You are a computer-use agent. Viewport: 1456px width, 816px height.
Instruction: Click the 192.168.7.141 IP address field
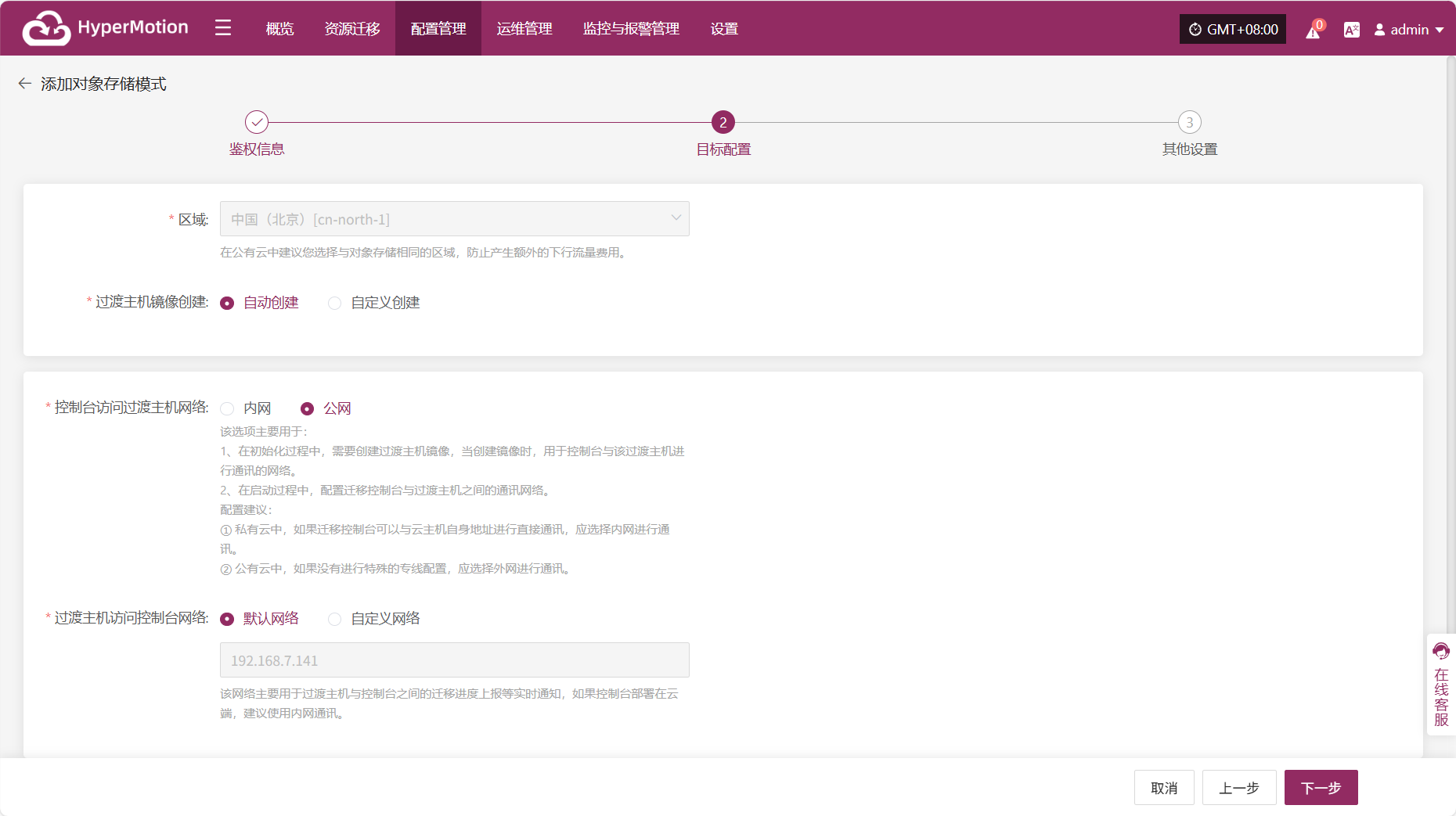(x=455, y=660)
